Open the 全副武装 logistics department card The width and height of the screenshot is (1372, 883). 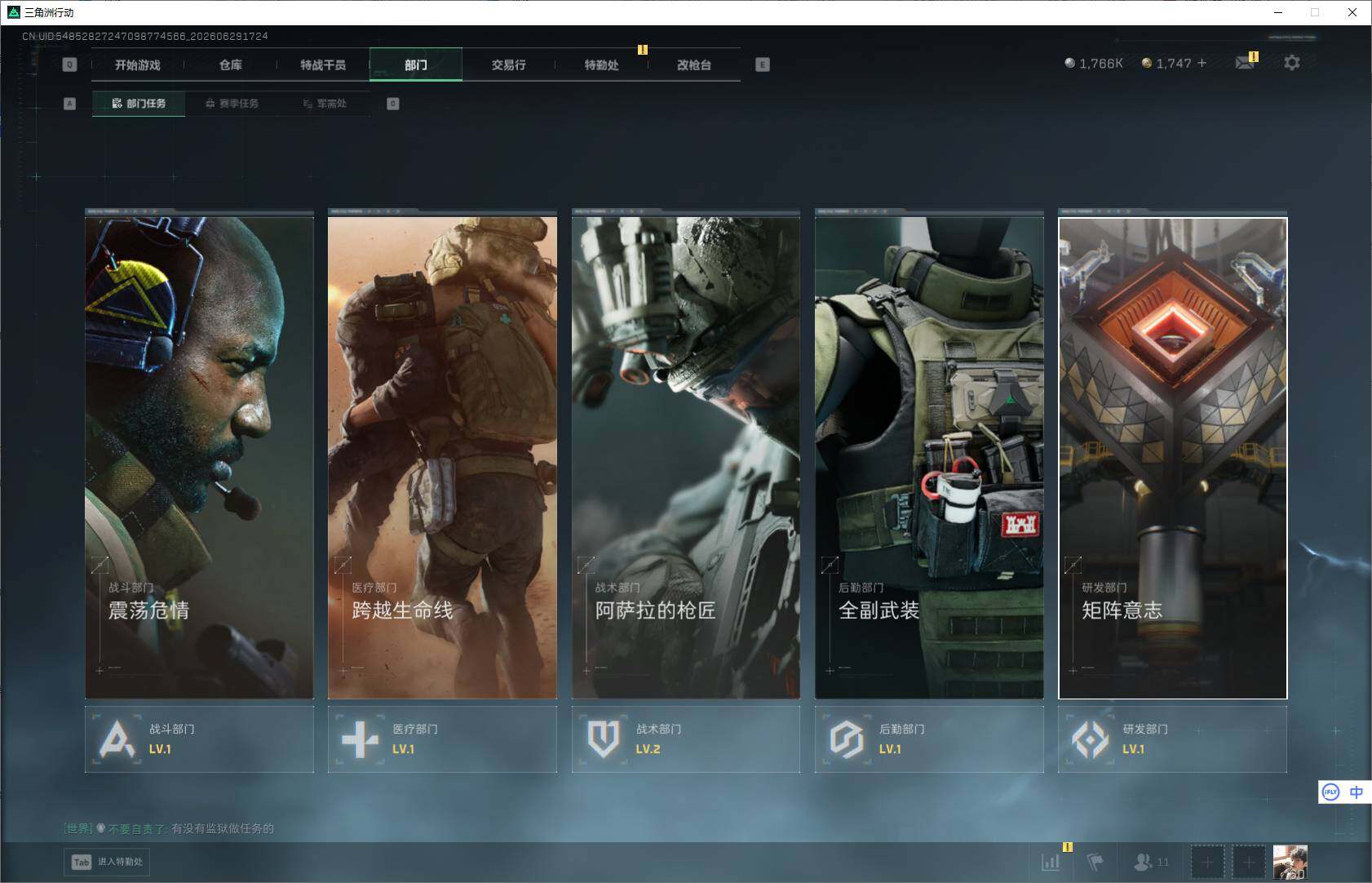coord(929,457)
